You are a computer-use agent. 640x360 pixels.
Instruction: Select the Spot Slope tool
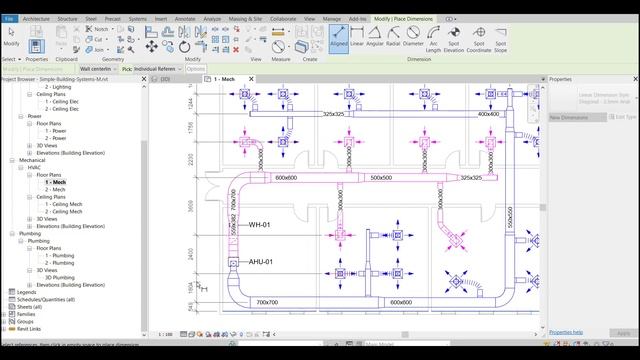click(x=500, y=39)
